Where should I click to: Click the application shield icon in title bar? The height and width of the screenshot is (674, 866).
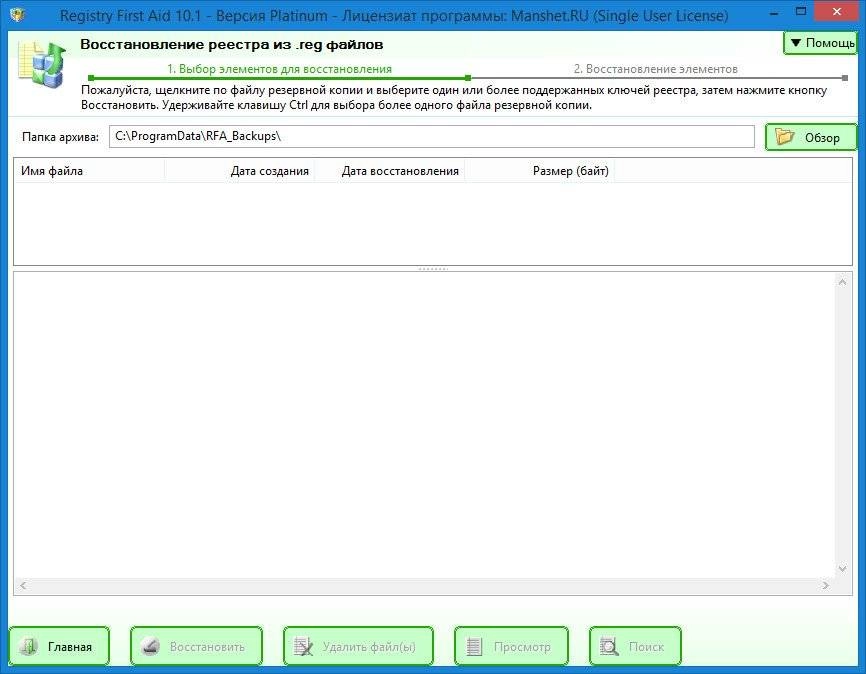(x=18, y=14)
